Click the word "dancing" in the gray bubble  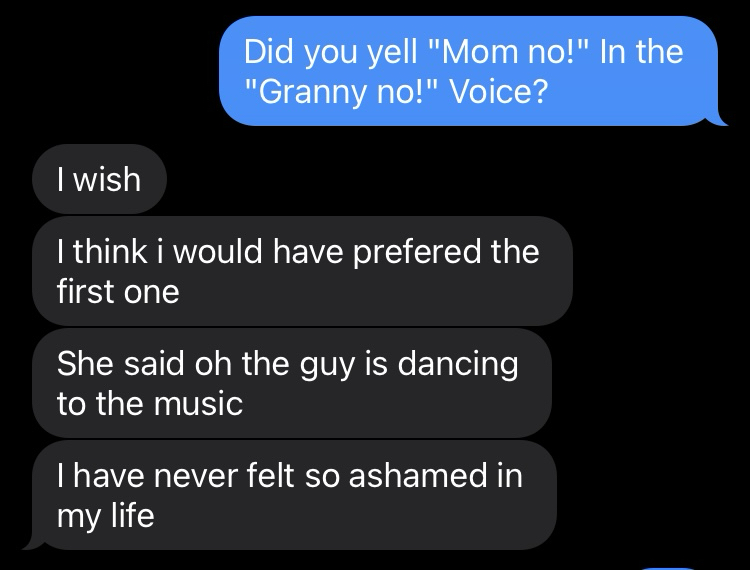coord(458,363)
